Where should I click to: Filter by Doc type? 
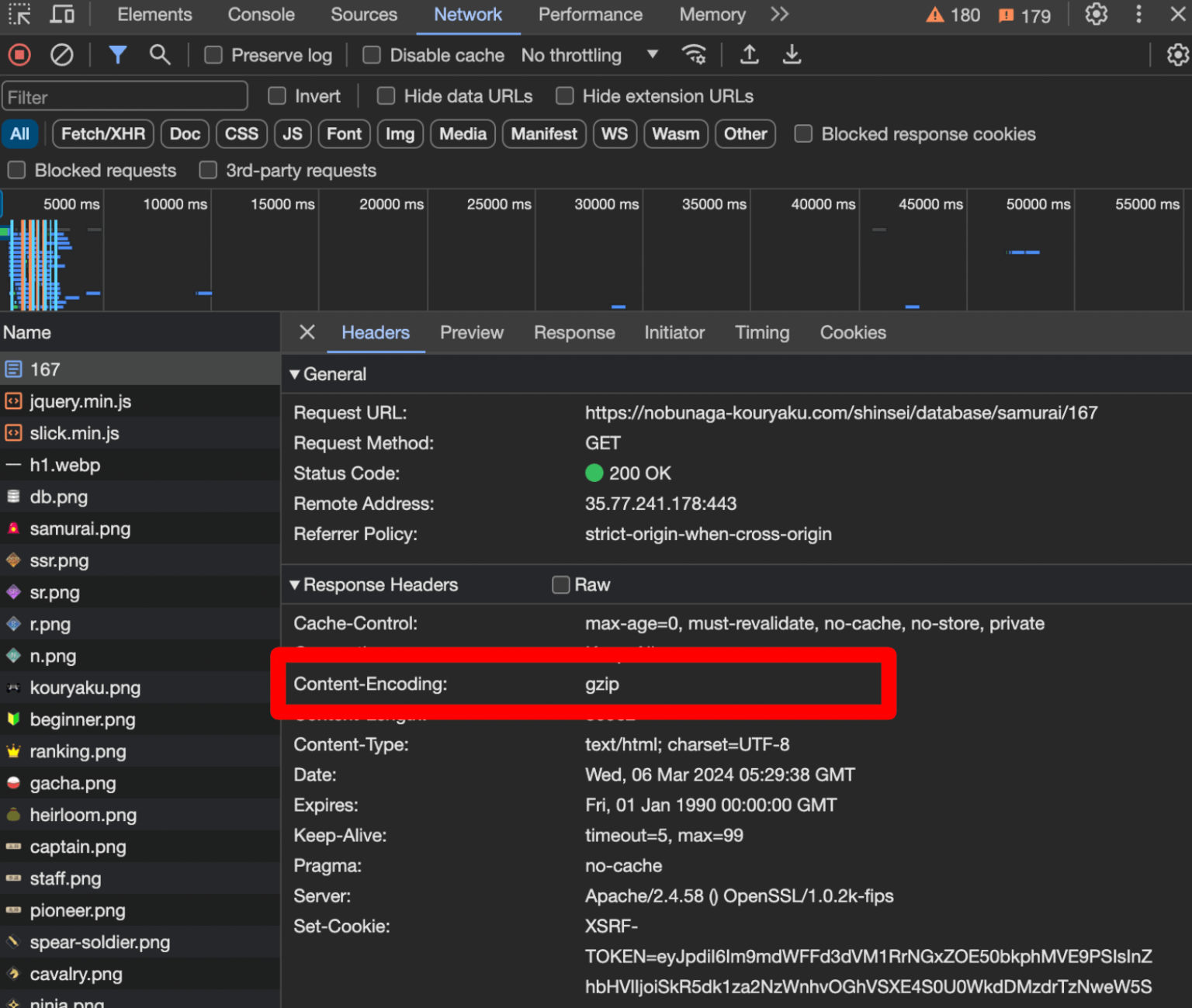point(185,133)
